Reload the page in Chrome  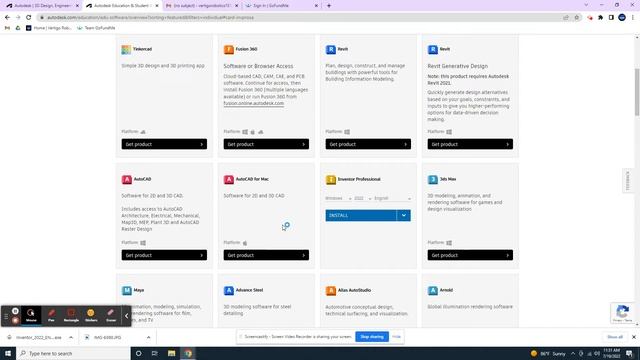point(29,18)
